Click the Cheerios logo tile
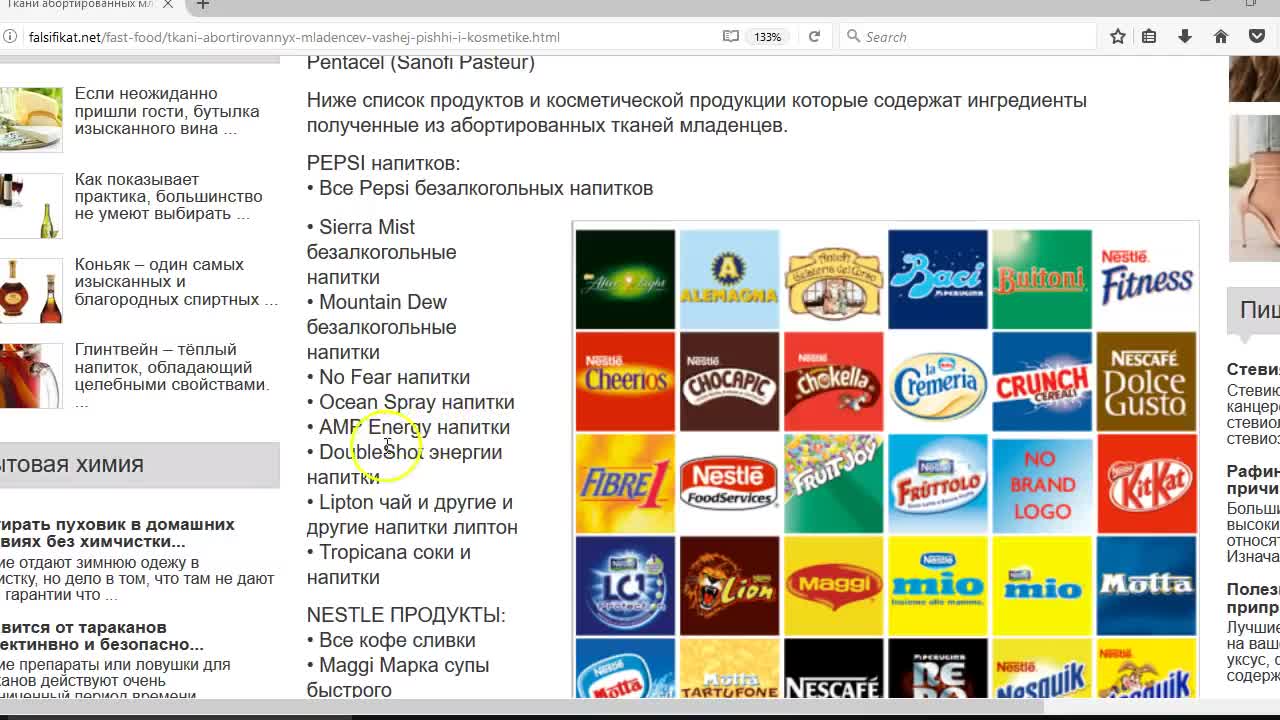This screenshot has height=720, width=1280. [x=626, y=382]
